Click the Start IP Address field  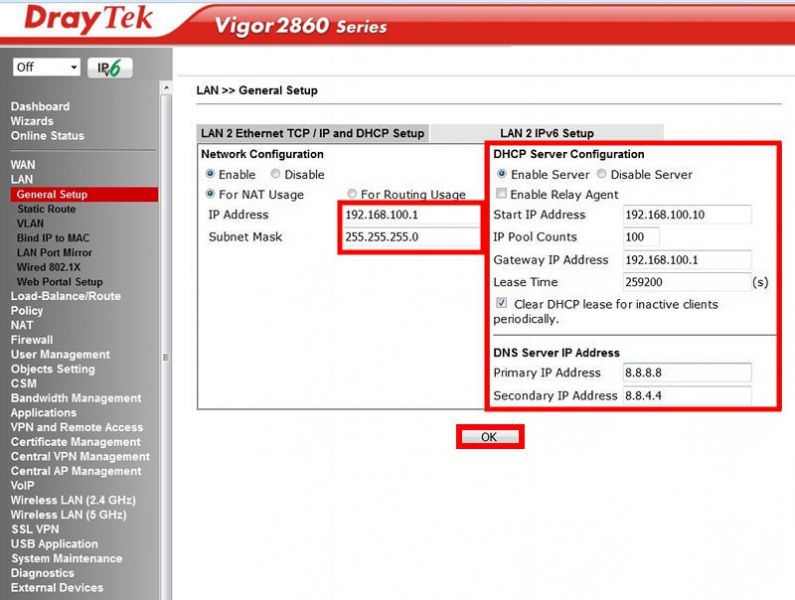pyautogui.click(x=687, y=215)
